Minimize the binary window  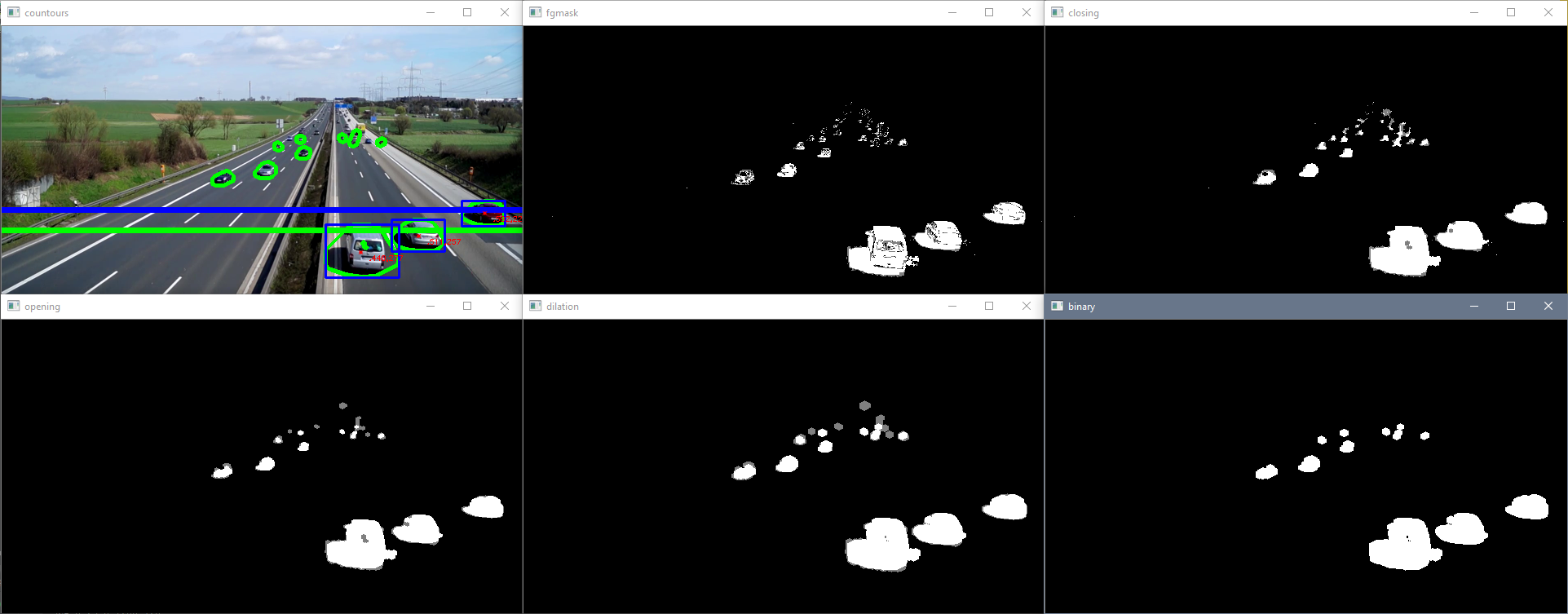coord(1473,306)
